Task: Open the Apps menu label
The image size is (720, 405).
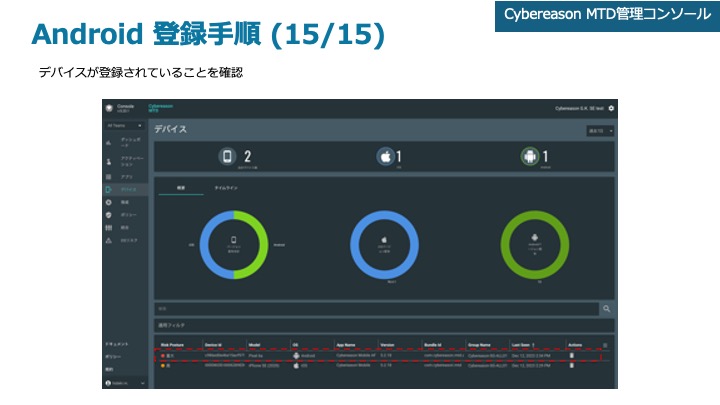Action: [x=127, y=177]
